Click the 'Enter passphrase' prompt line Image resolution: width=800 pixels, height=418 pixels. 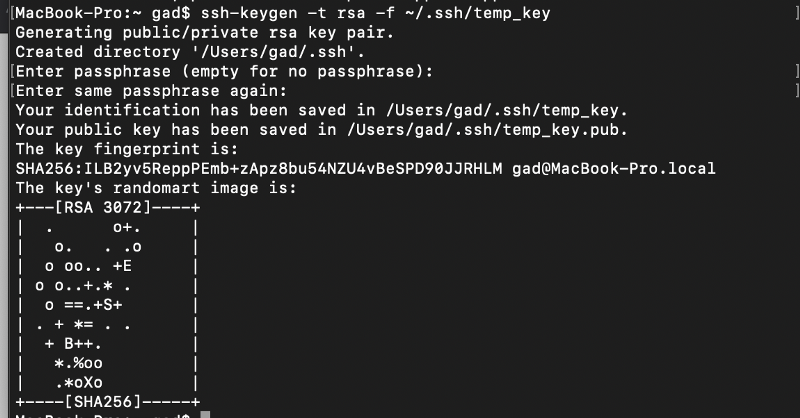(224, 71)
